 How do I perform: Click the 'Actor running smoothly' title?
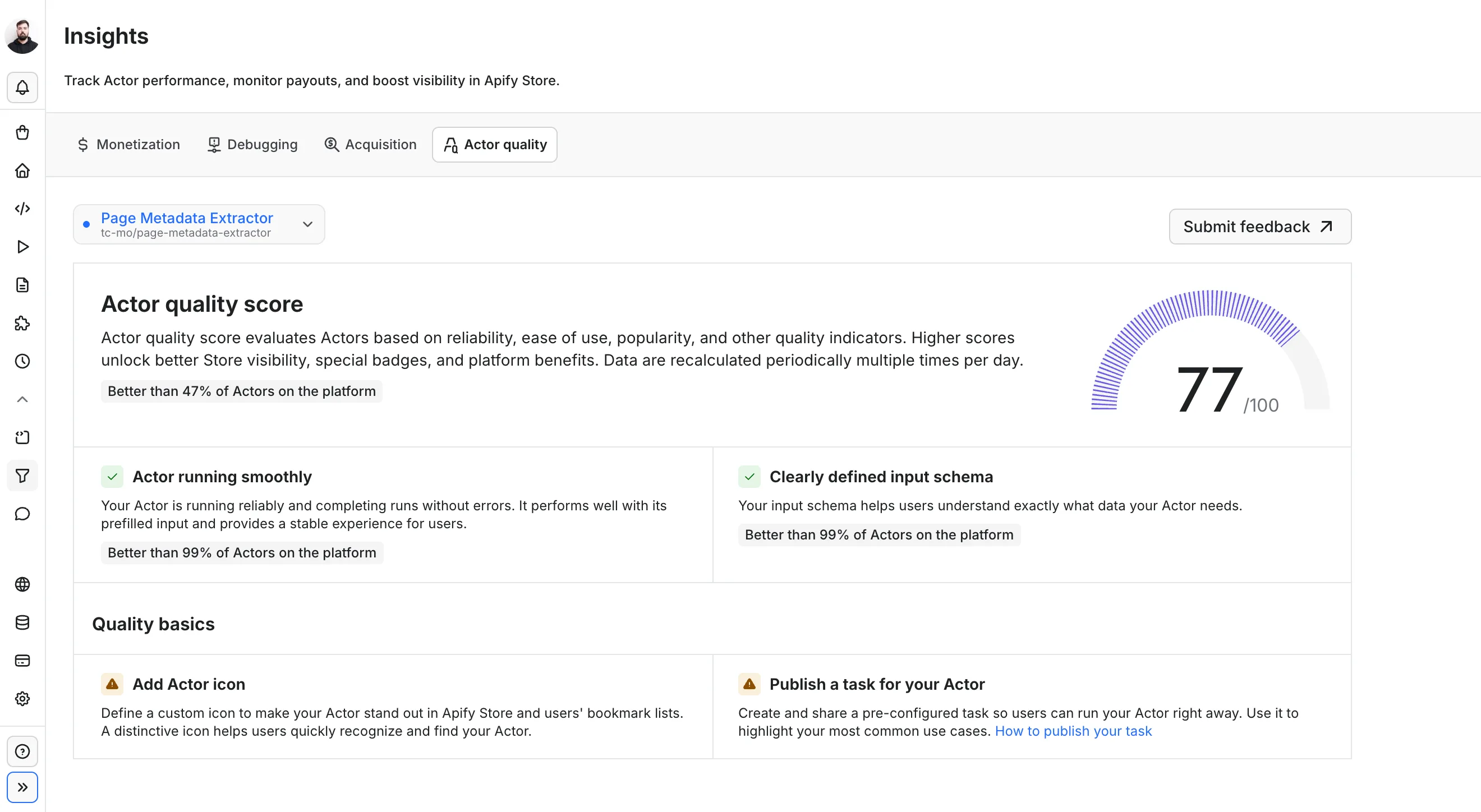(222, 477)
